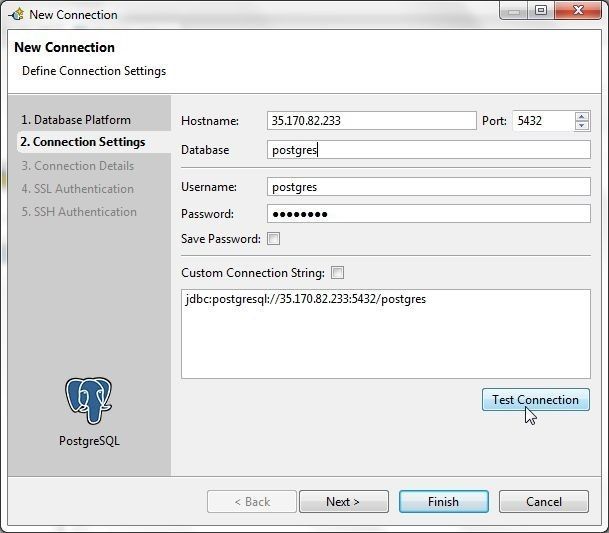Focus the Hostname input field

[371, 121]
